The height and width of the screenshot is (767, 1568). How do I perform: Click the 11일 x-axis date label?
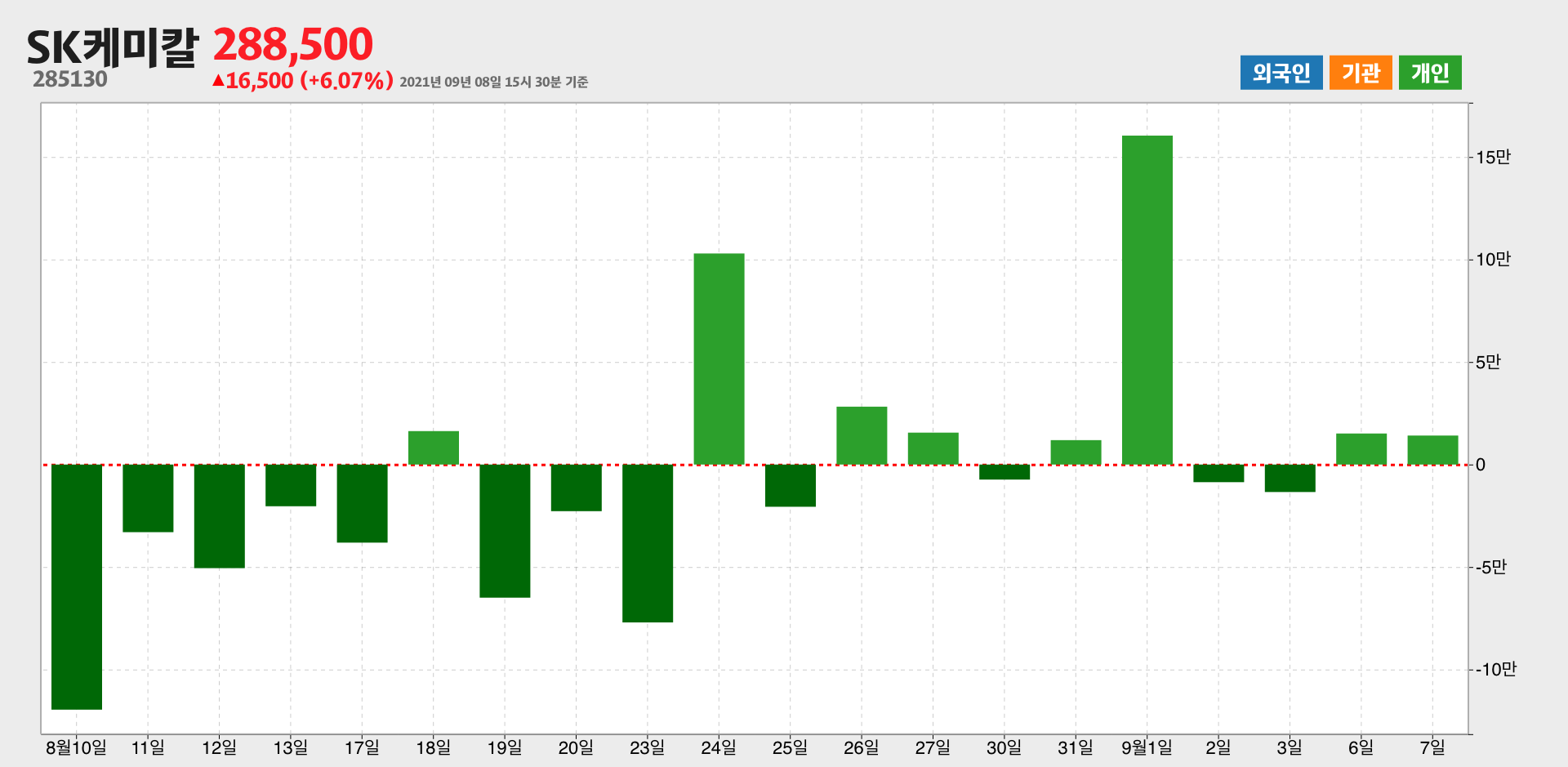[148, 747]
